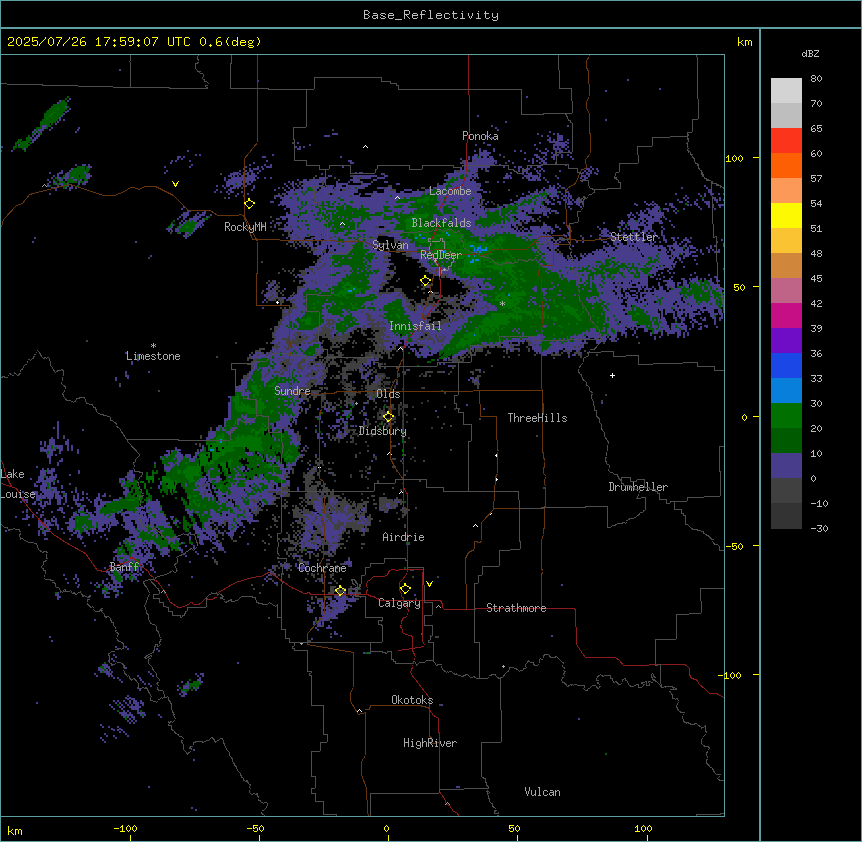Click the Vulcan label
Screen dimensions: 862x842
[543, 792]
